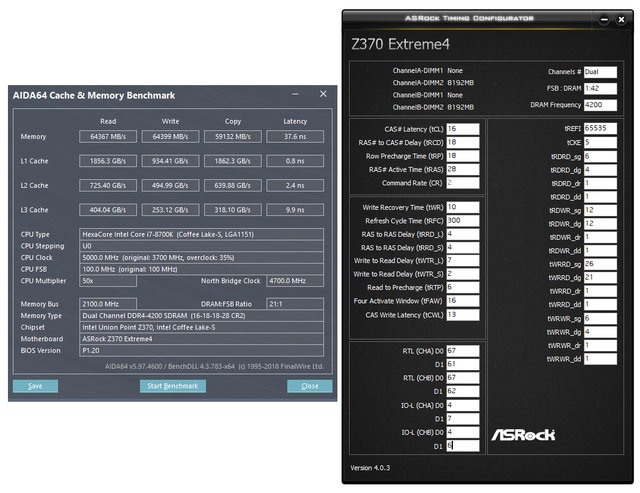640x493 pixels.
Task: Click L2 Cache Copy 639.88 GB/s cell
Action: (233, 186)
